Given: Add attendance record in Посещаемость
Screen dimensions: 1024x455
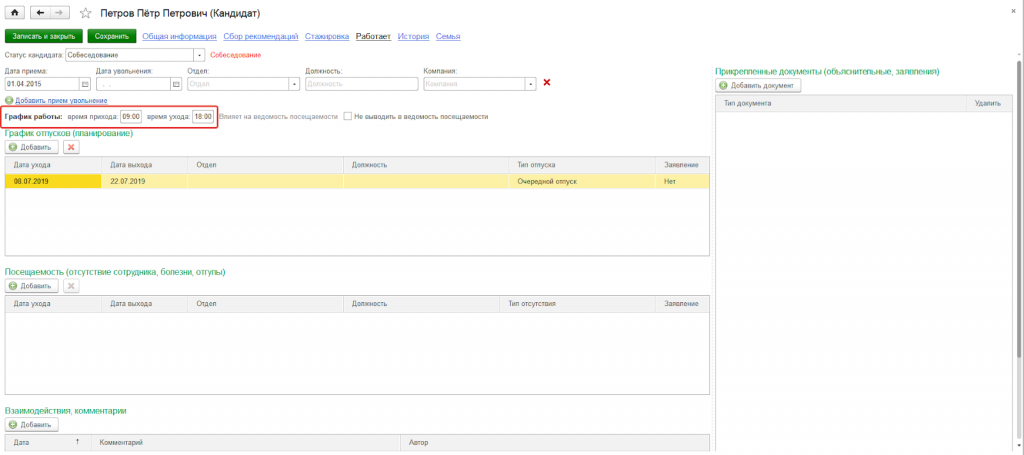Looking at the screenshot, I should (x=32, y=286).
